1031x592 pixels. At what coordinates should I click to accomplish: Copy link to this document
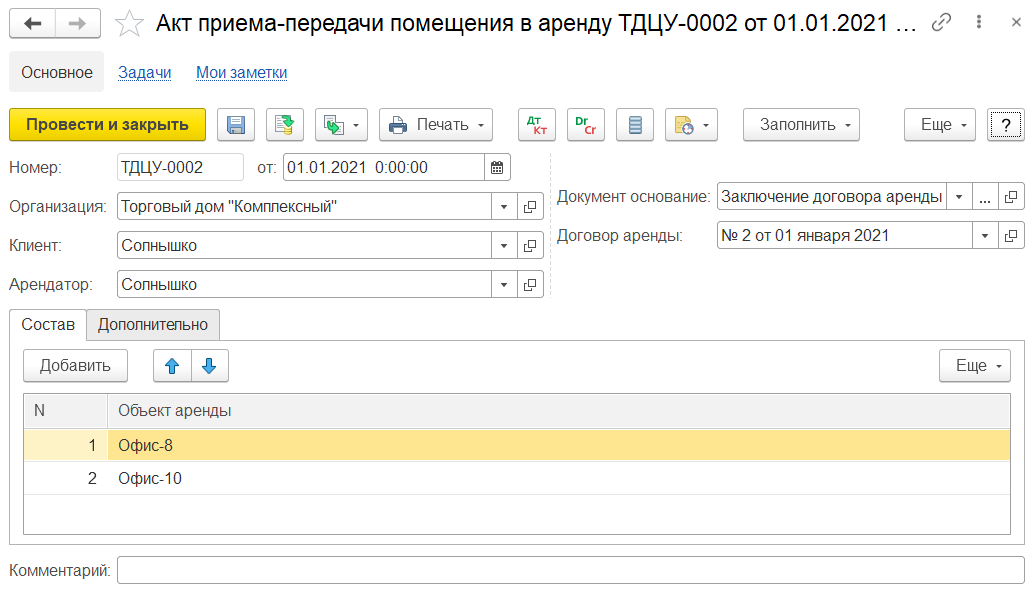coord(941,23)
